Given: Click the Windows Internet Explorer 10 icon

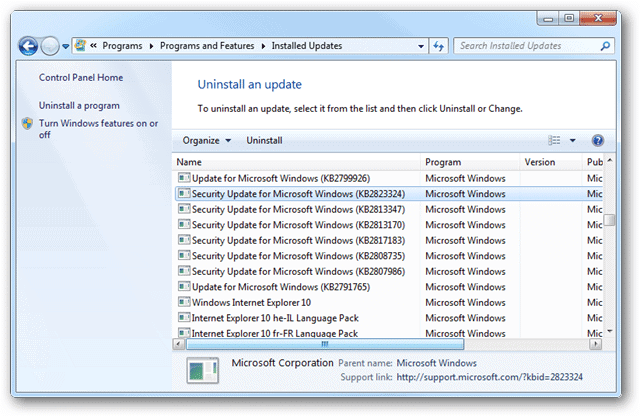Looking at the screenshot, I should pyautogui.click(x=184, y=302).
